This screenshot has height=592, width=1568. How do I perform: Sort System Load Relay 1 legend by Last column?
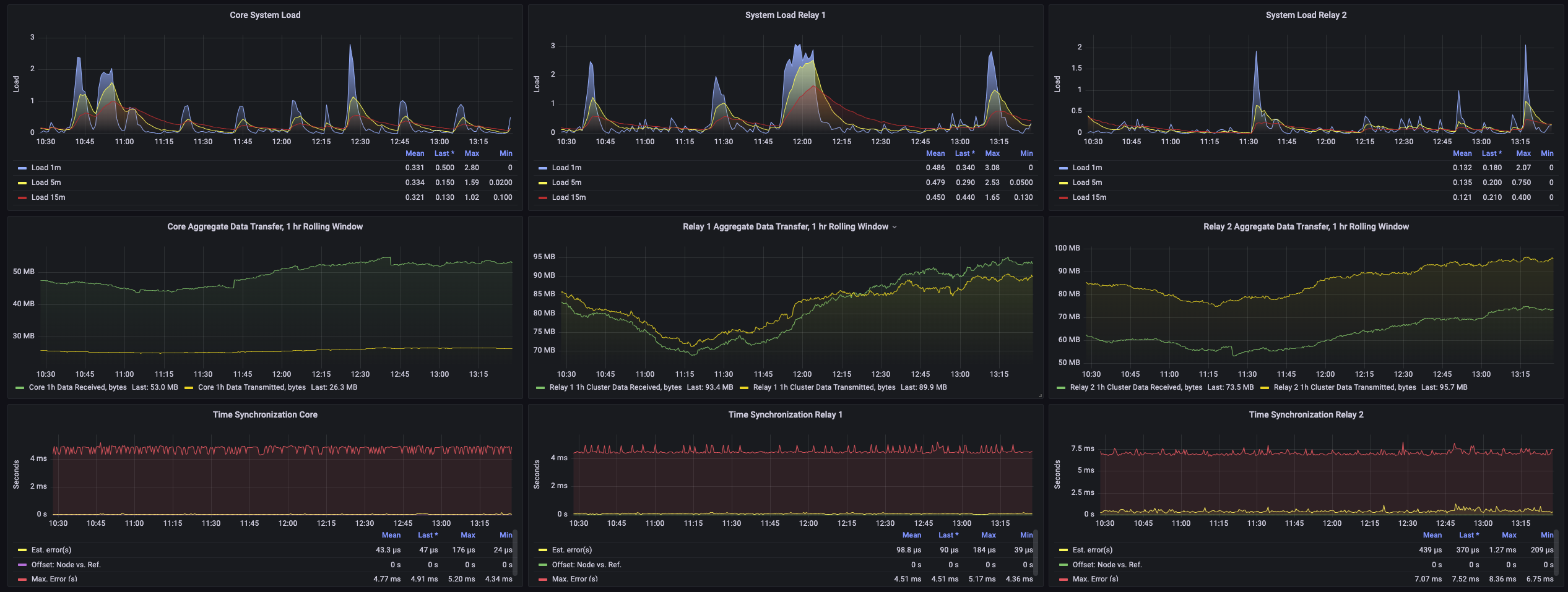point(964,153)
